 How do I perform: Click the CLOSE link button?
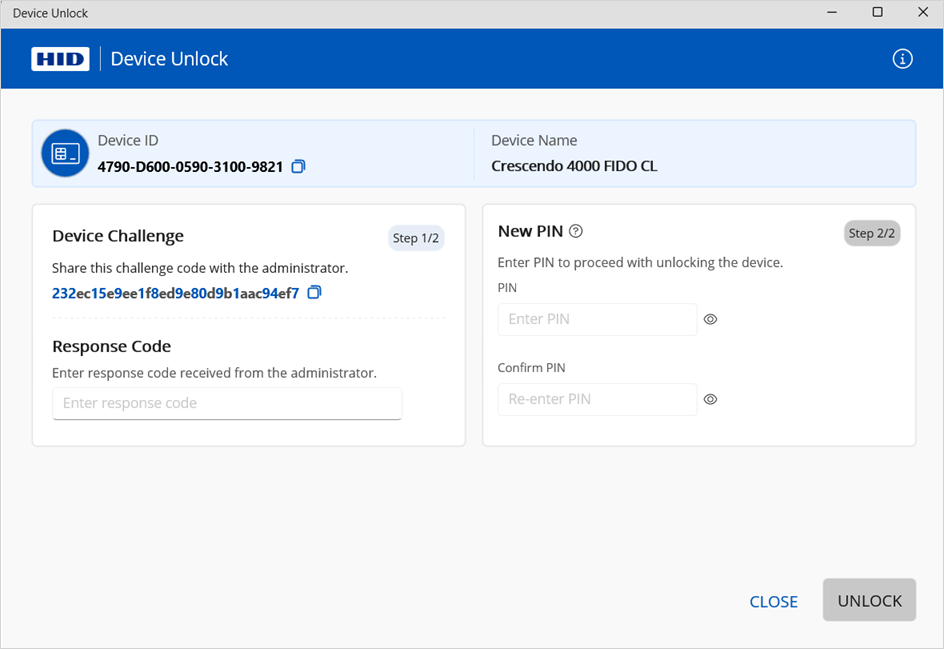point(773,601)
